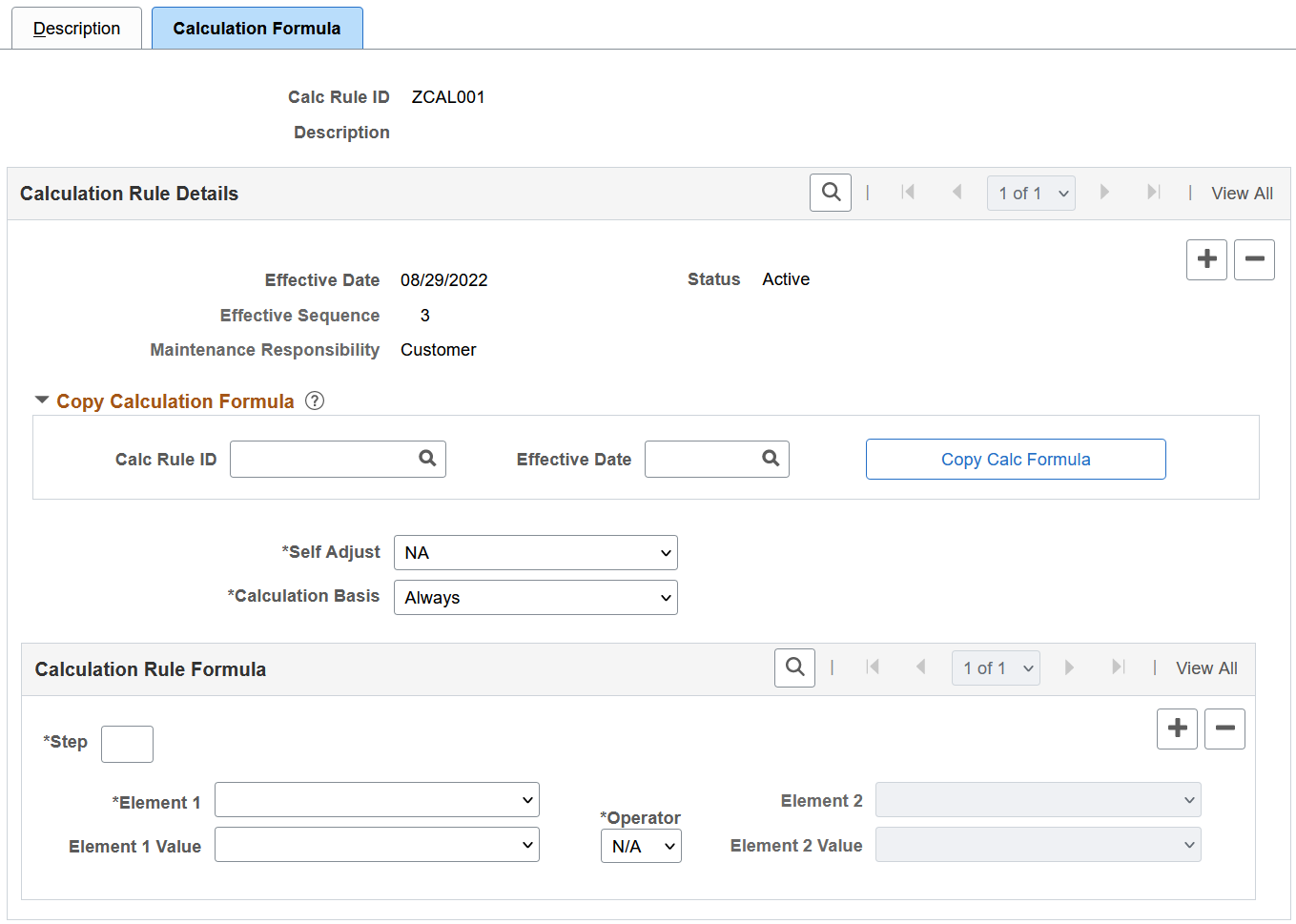Collapse the Copy Calculation Formula section
The width and height of the screenshot is (1296, 924).
click(42, 400)
